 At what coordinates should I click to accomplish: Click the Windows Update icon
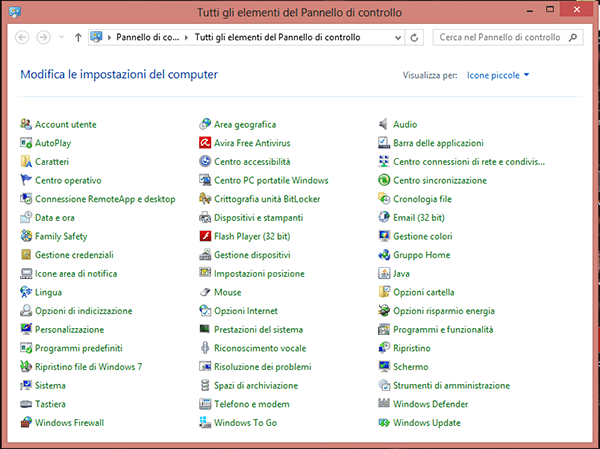click(384, 423)
